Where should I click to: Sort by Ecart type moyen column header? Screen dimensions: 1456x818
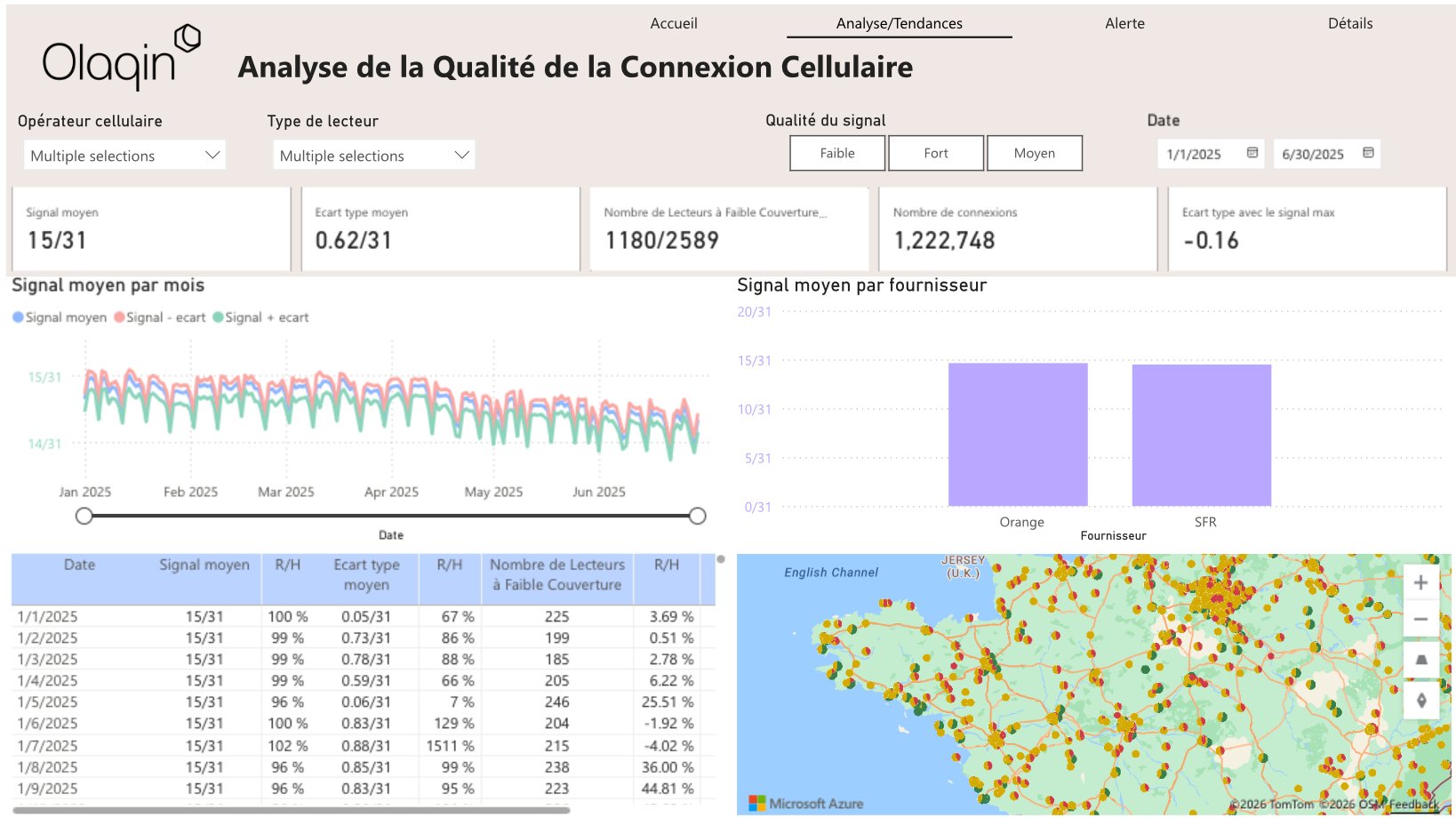pyautogui.click(x=366, y=574)
